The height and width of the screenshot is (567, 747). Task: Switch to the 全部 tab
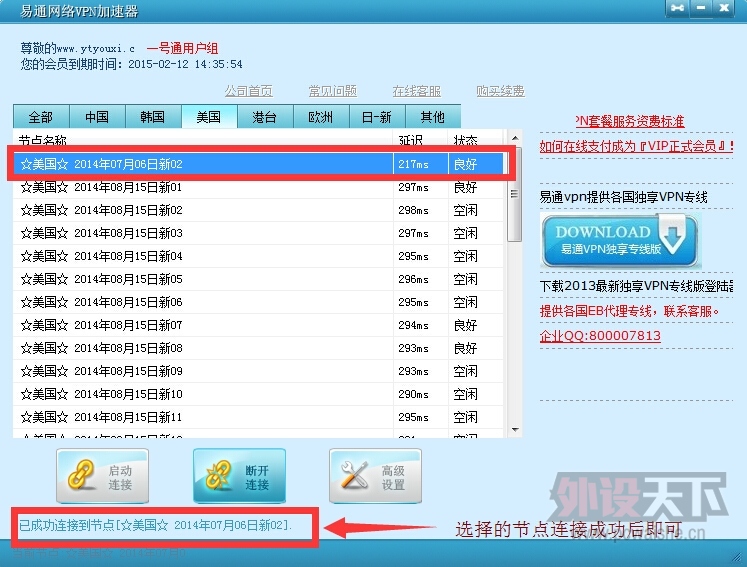(x=41, y=117)
